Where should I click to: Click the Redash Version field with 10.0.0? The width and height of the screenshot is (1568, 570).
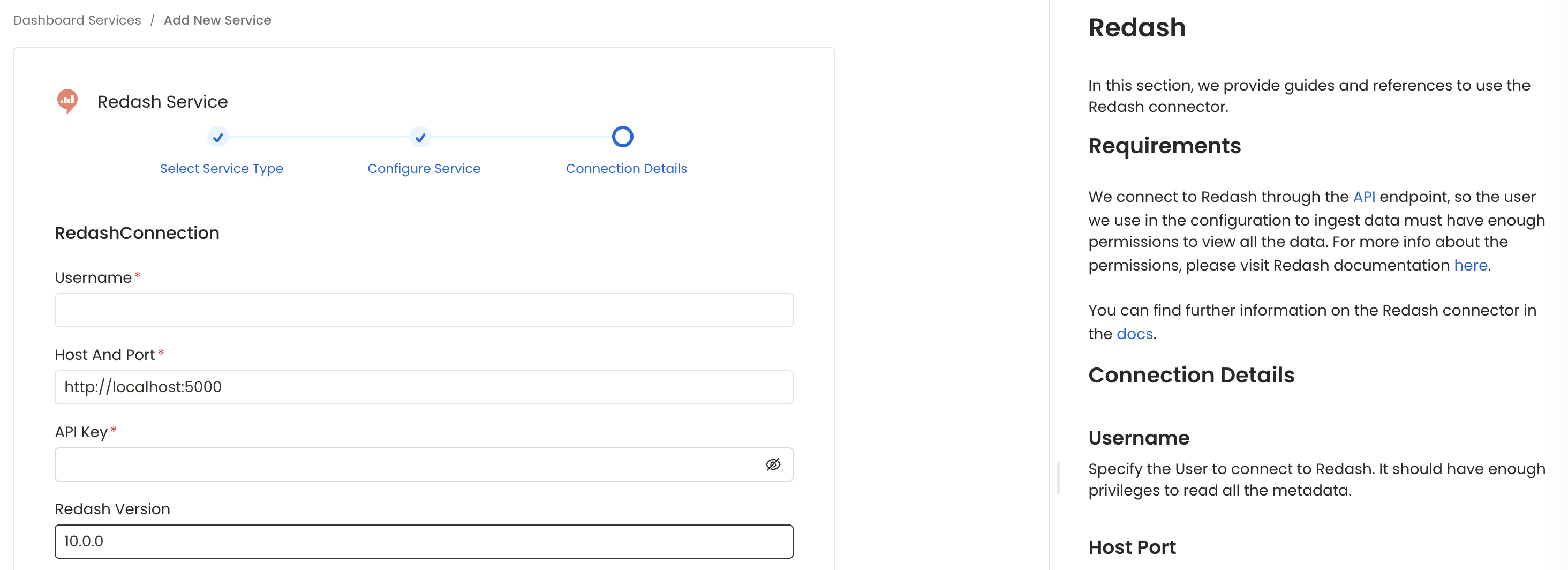pos(424,541)
